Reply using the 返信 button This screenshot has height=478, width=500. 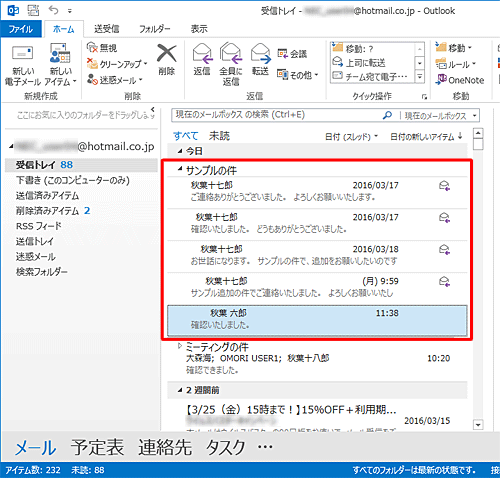[x=202, y=60]
